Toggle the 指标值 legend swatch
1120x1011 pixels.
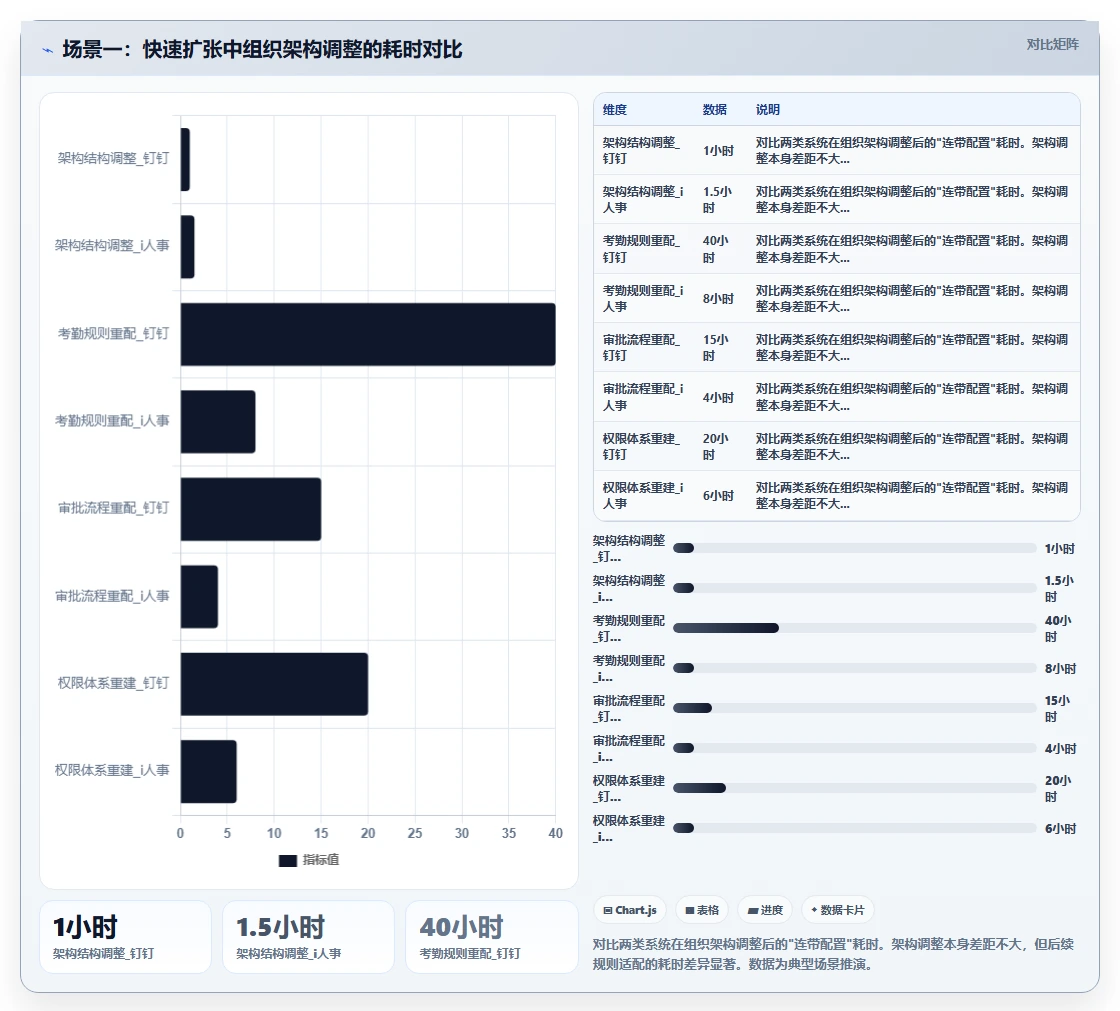(287, 860)
